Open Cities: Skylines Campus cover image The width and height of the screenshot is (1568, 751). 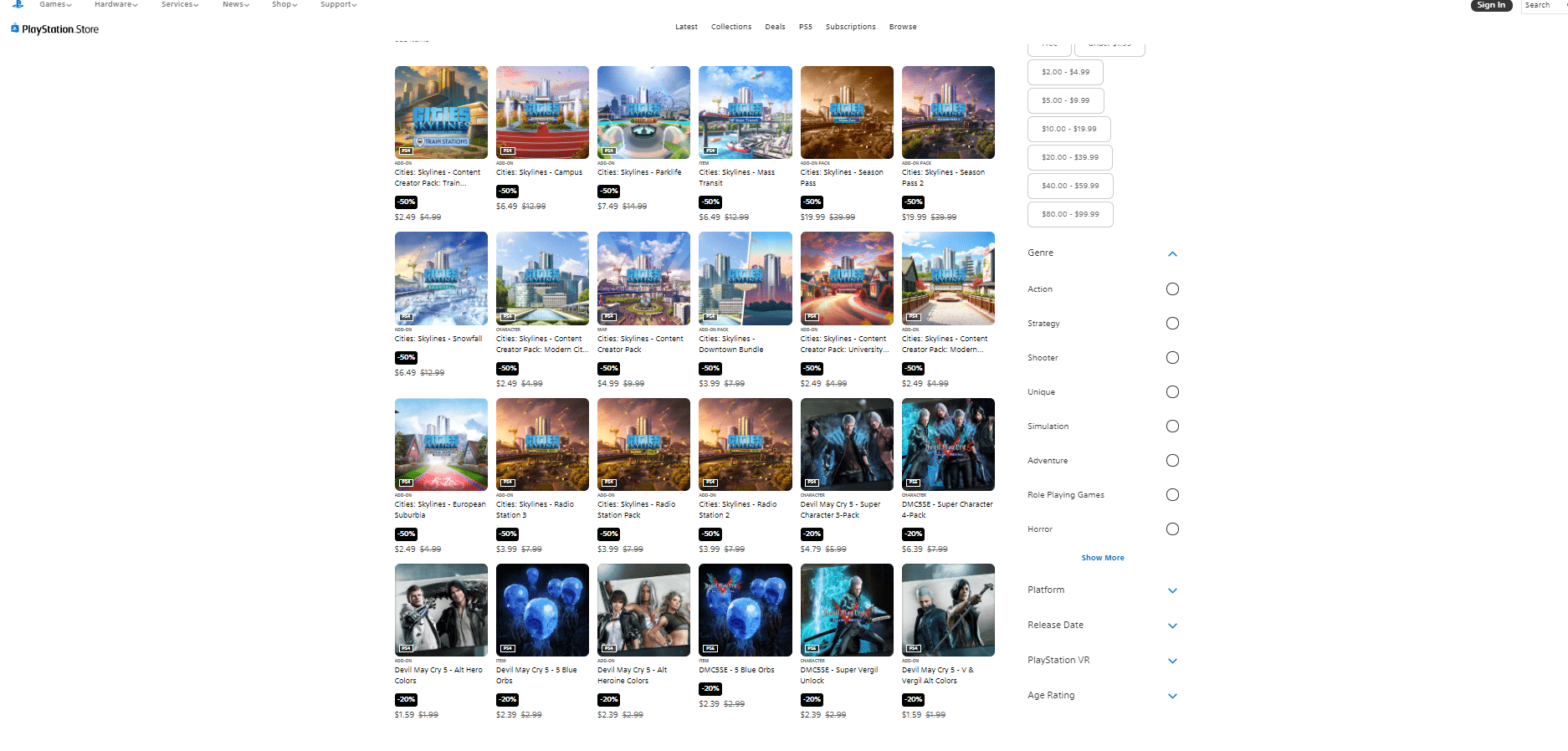pos(542,112)
